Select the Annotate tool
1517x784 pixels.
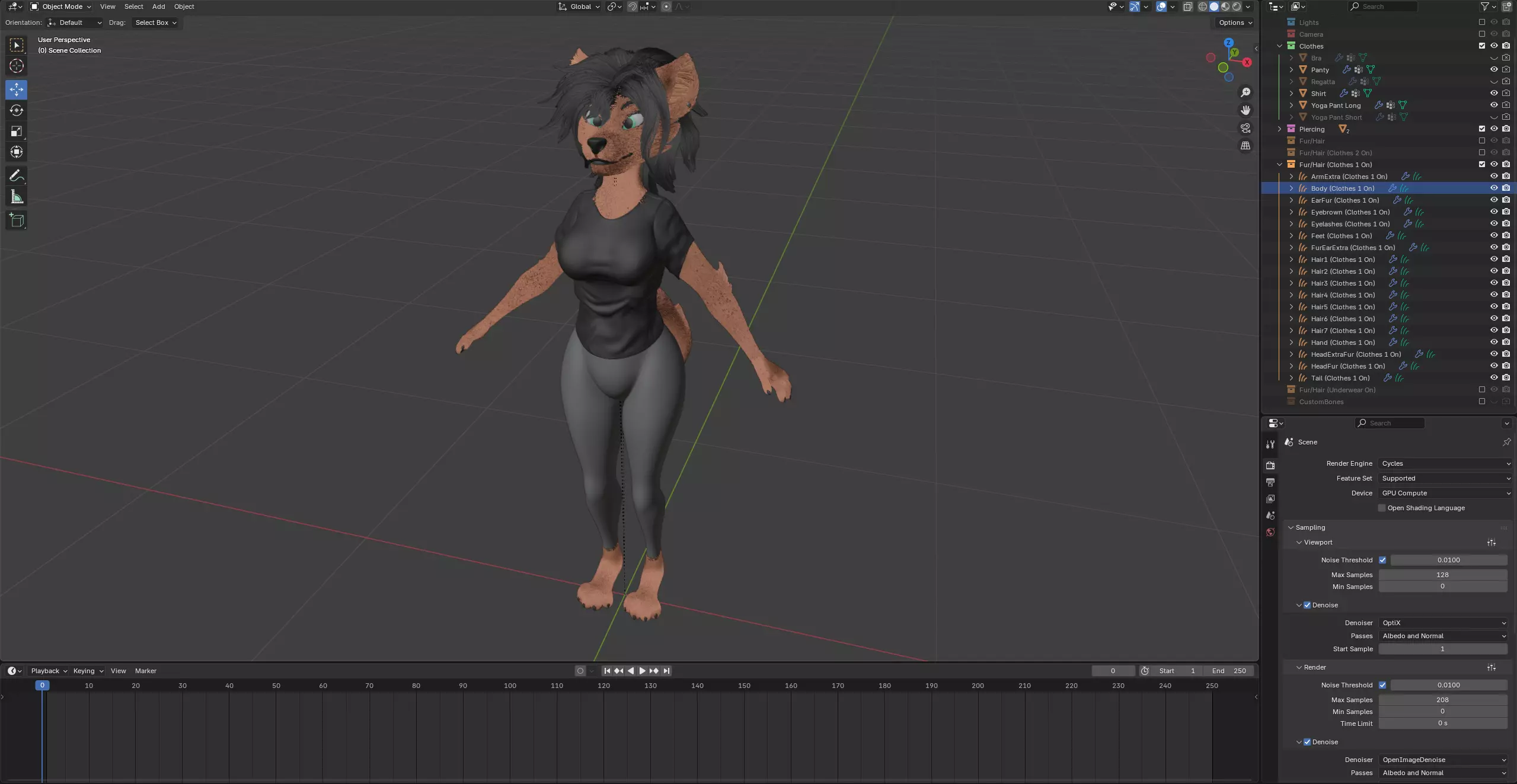17,175
